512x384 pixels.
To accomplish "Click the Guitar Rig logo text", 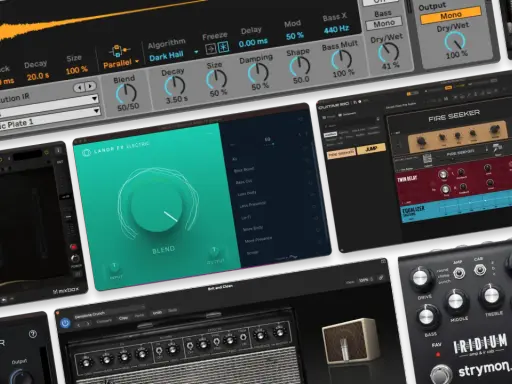I will pyautogui.click(x=334, y=106).
